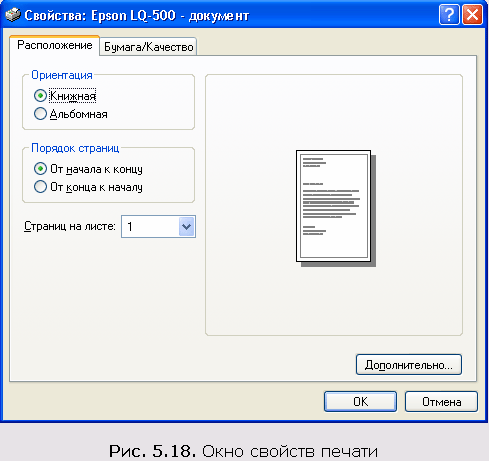Screen dimensions: 489x461
Task: Choose От конца к началу page order
Action: point(40,187)
